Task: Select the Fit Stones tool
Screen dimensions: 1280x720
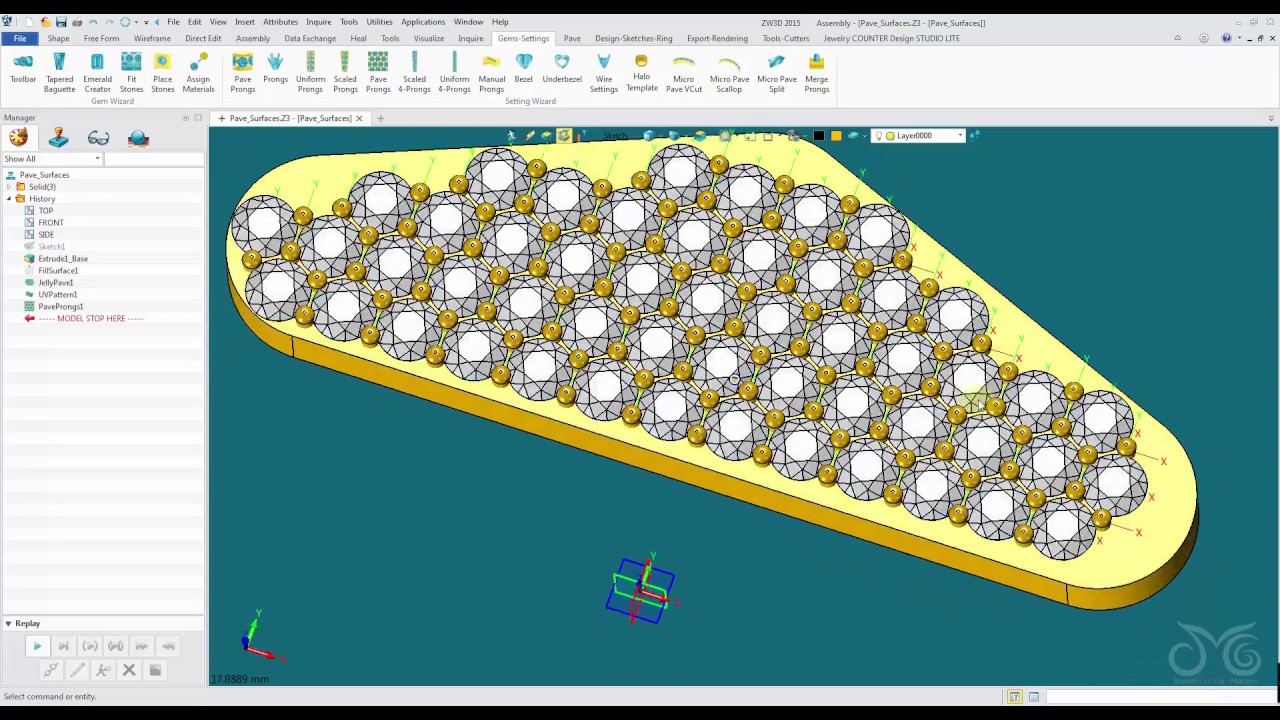Action: tap(131, 73)
